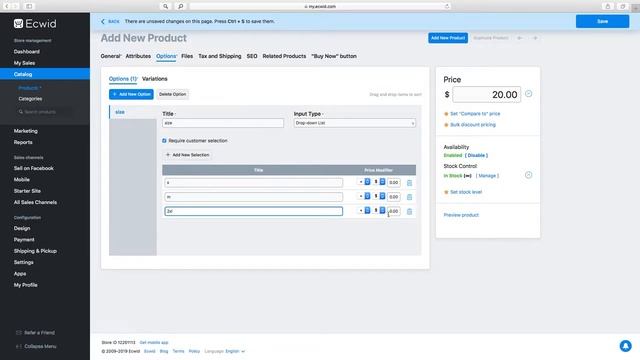Screen dimensions: 640x360
Task: Open Preview product link
Action: click(461, 215)
